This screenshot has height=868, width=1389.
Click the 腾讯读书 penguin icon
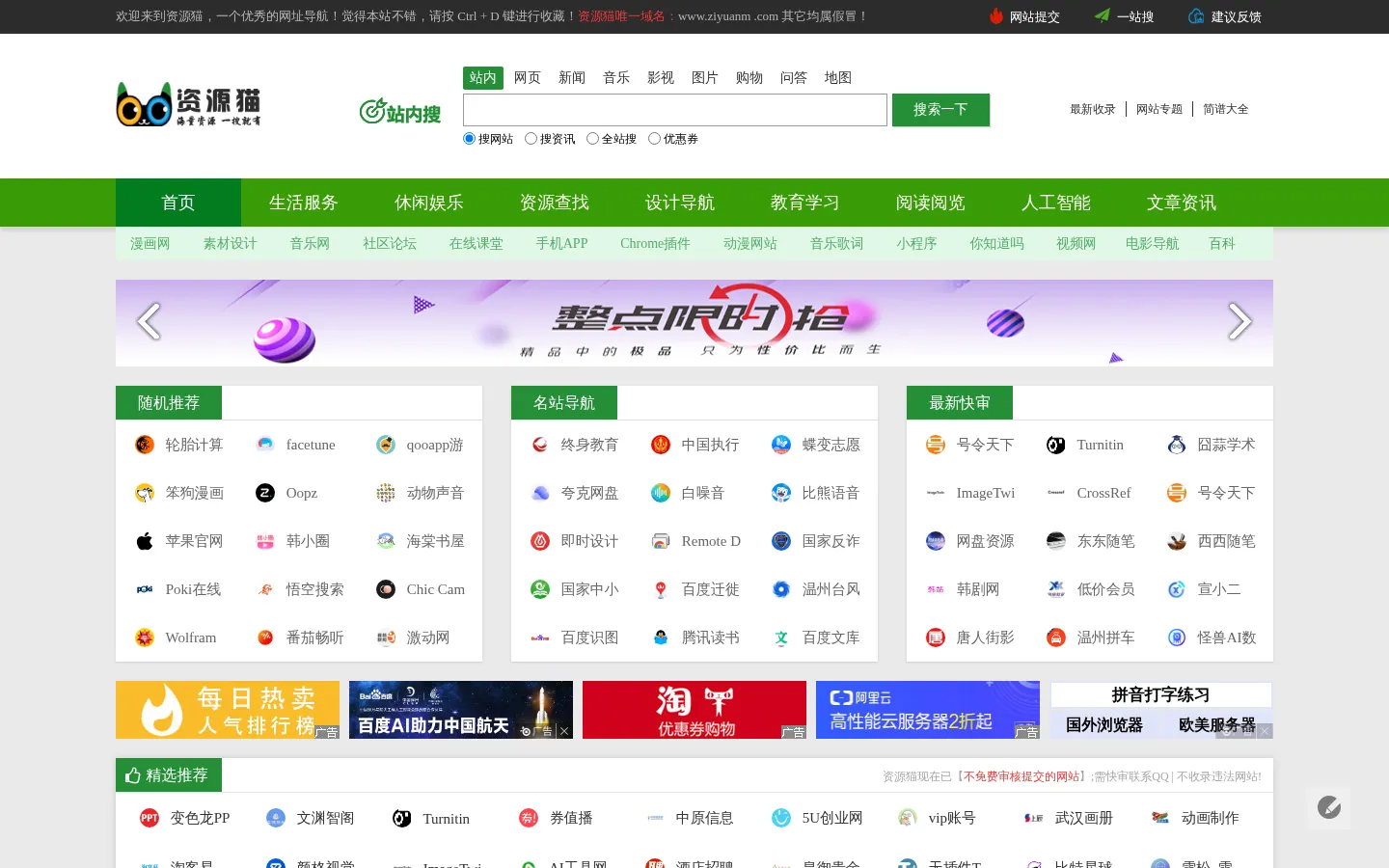661,637
